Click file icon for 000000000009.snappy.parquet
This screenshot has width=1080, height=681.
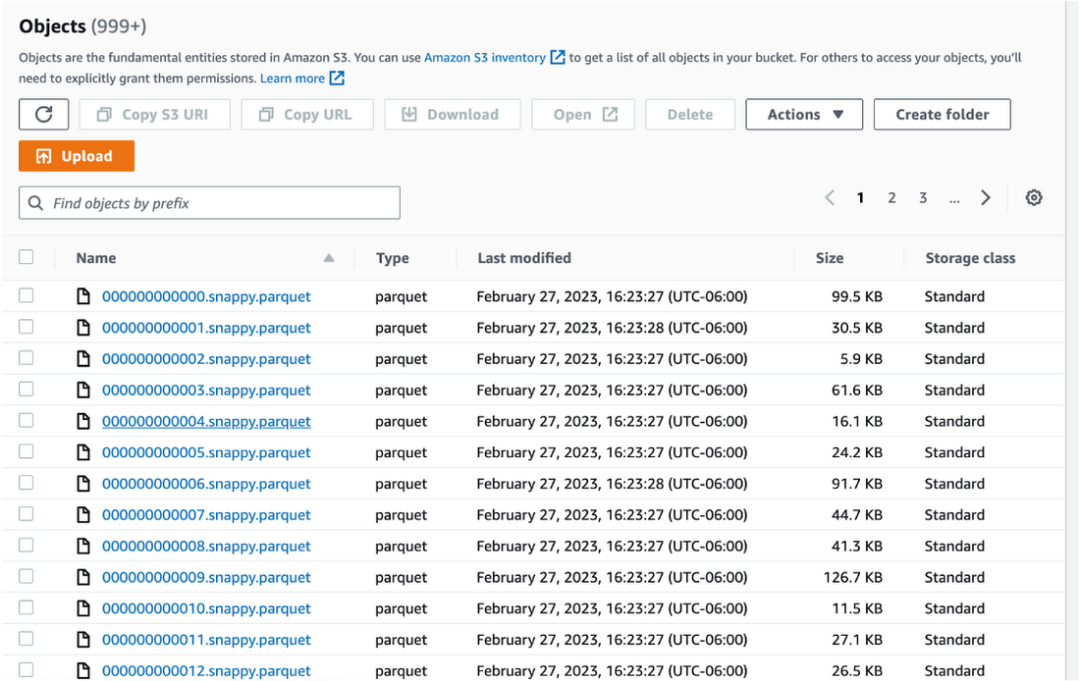[83, 577]
